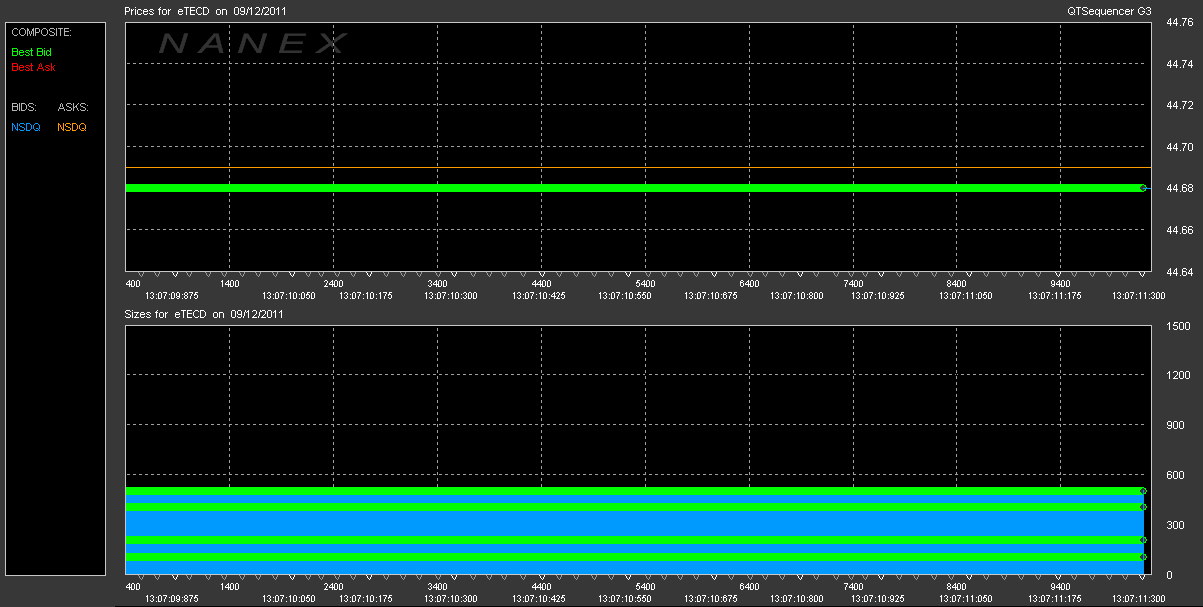Click the 13:07:10:050 timestamp under Sizes chart
1203x607 pixels.
pyautogui.click(x=289, y=599)
